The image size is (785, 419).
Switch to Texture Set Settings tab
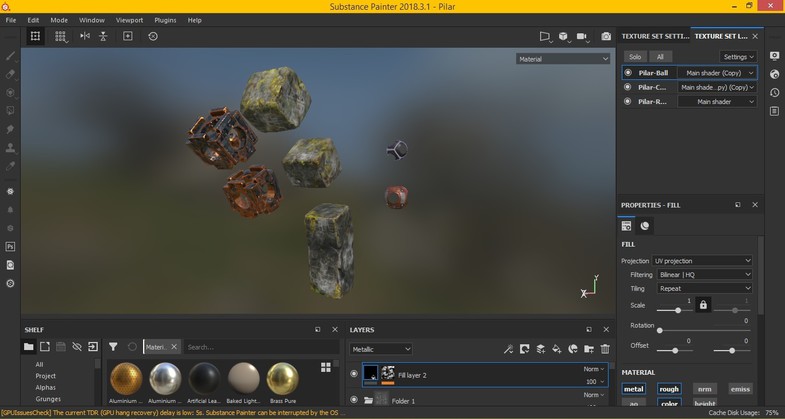pyautogui.click(x=655, y=36)
